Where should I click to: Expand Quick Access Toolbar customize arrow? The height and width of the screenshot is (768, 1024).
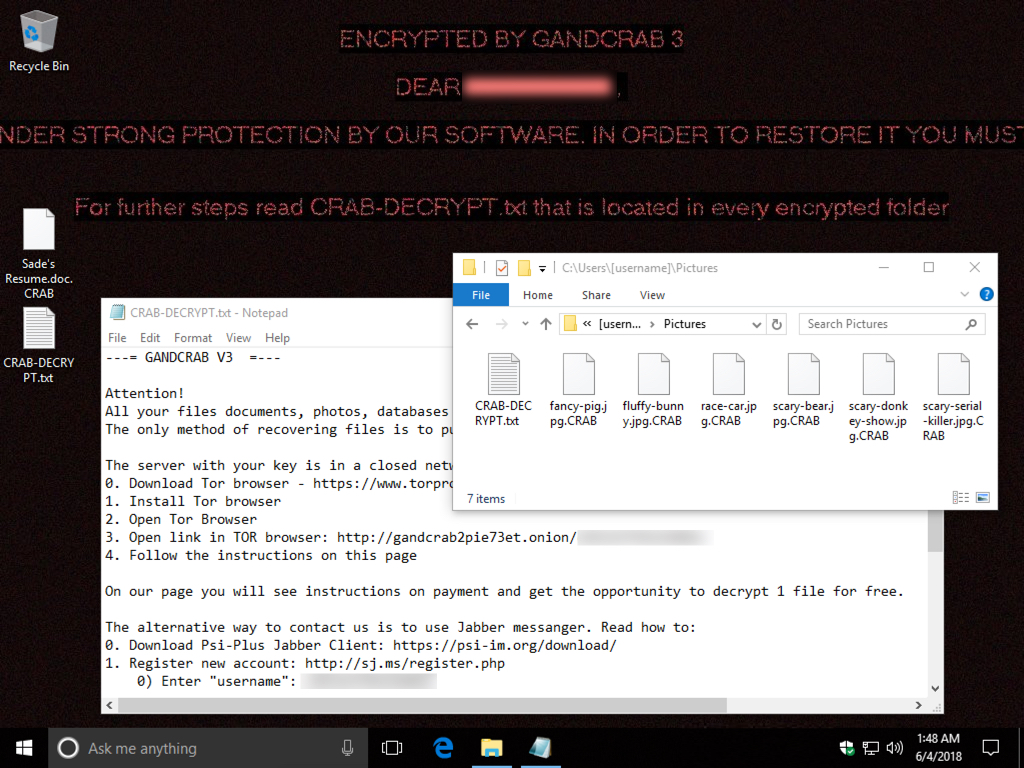(542, 268)
